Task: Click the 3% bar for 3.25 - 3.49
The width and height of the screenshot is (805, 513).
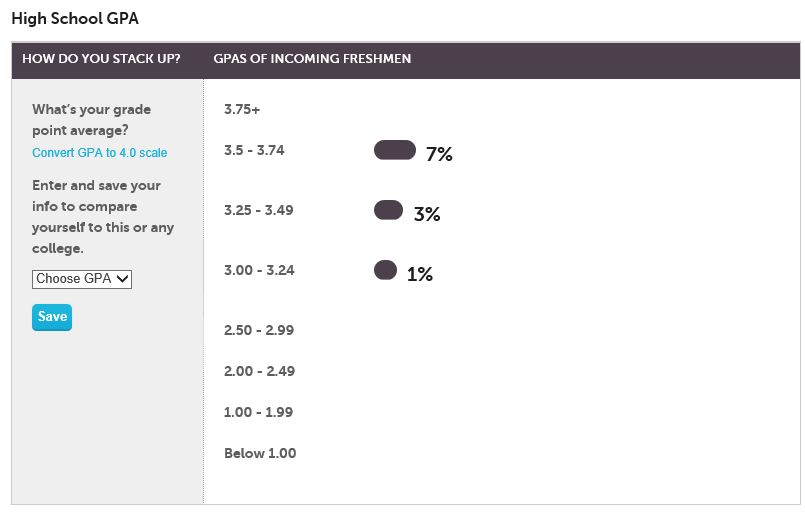Action: 388,210
